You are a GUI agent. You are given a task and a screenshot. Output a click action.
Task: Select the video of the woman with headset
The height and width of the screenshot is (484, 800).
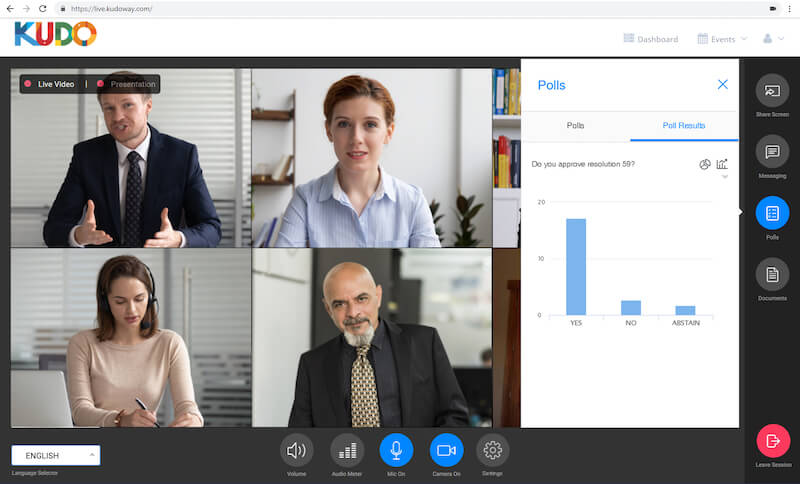point(131,338)
